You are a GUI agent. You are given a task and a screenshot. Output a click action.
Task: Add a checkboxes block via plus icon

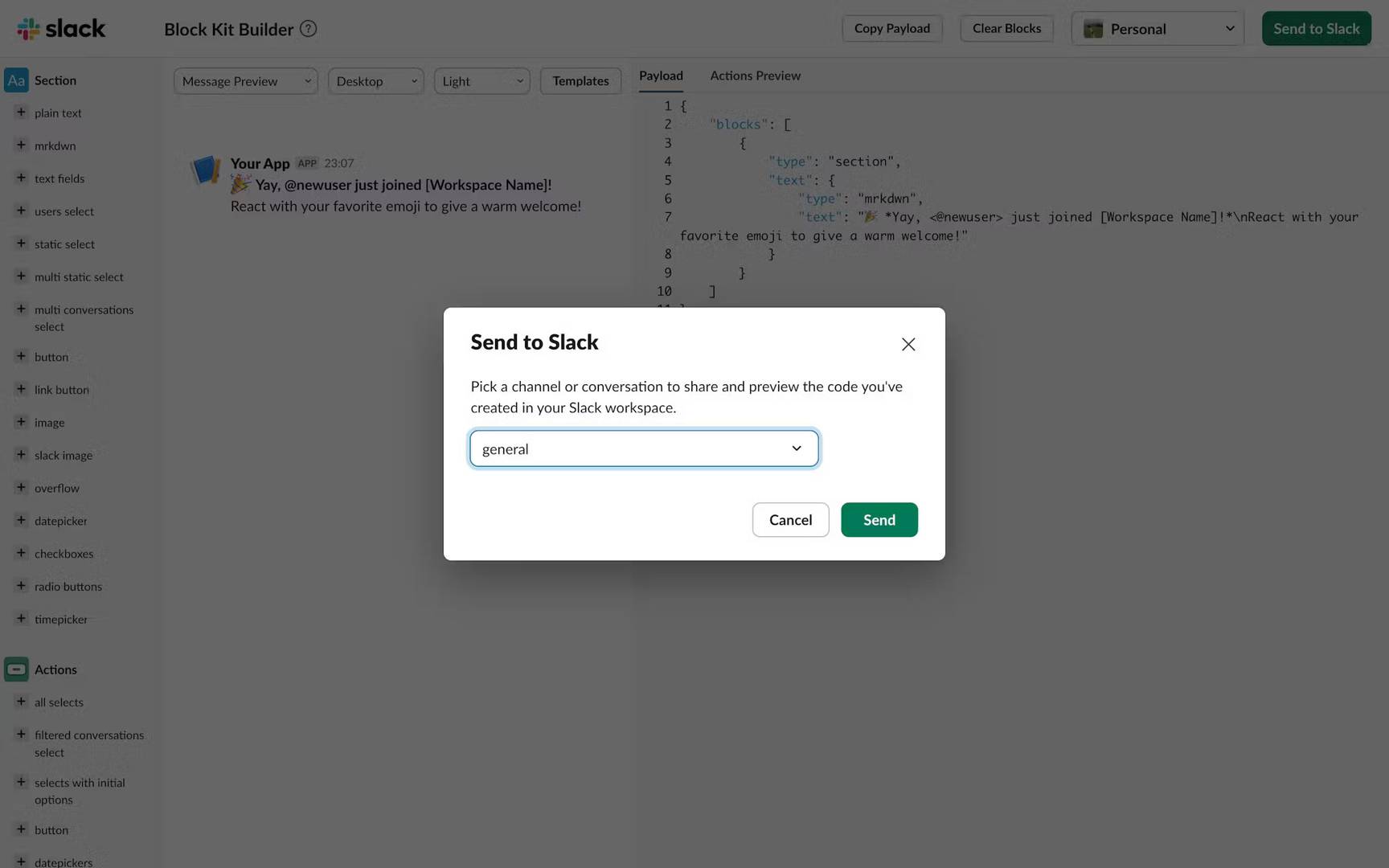pyautogui.click(x=21, y=553)
